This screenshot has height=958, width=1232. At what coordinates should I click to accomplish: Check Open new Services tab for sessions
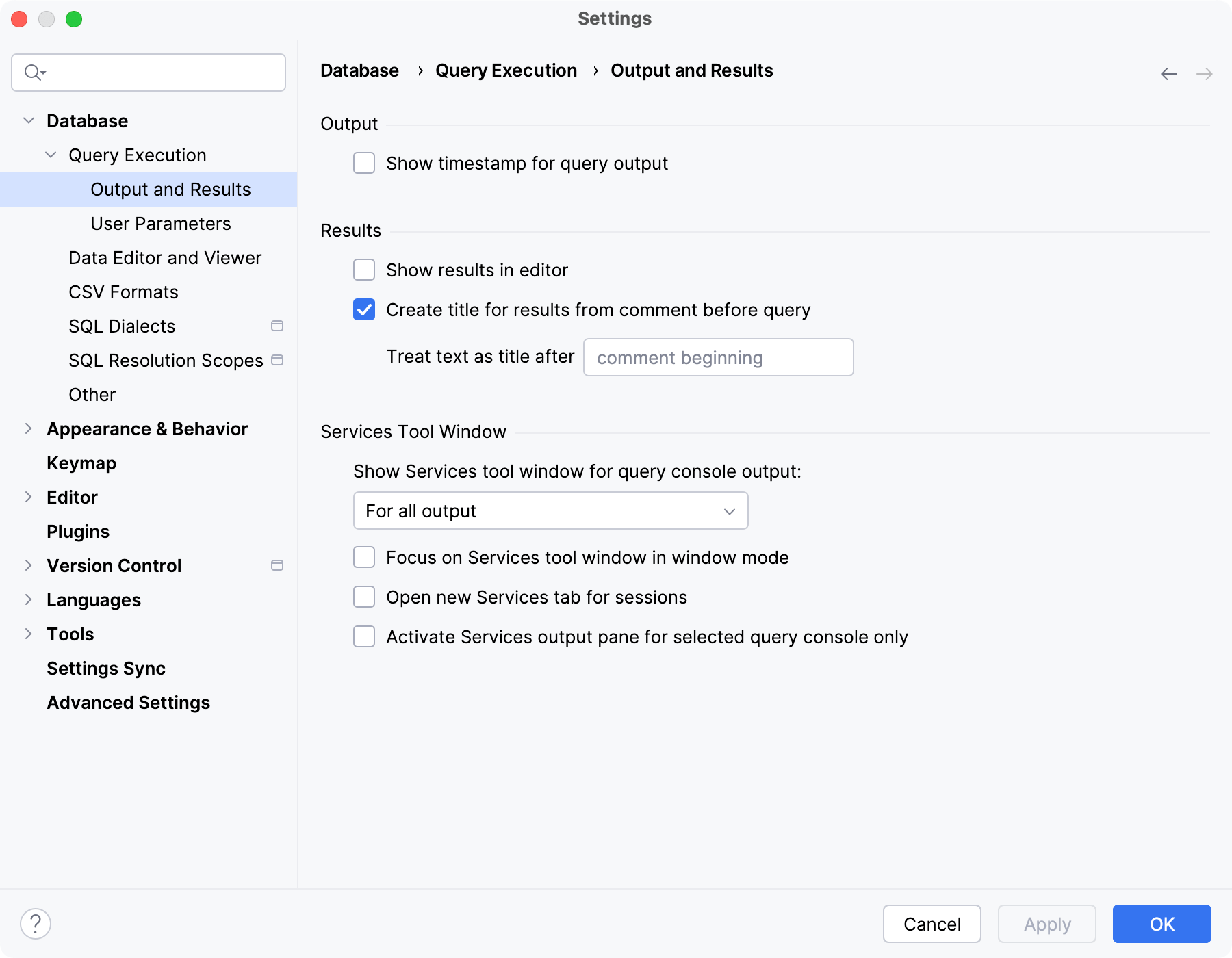click(363, 597)
